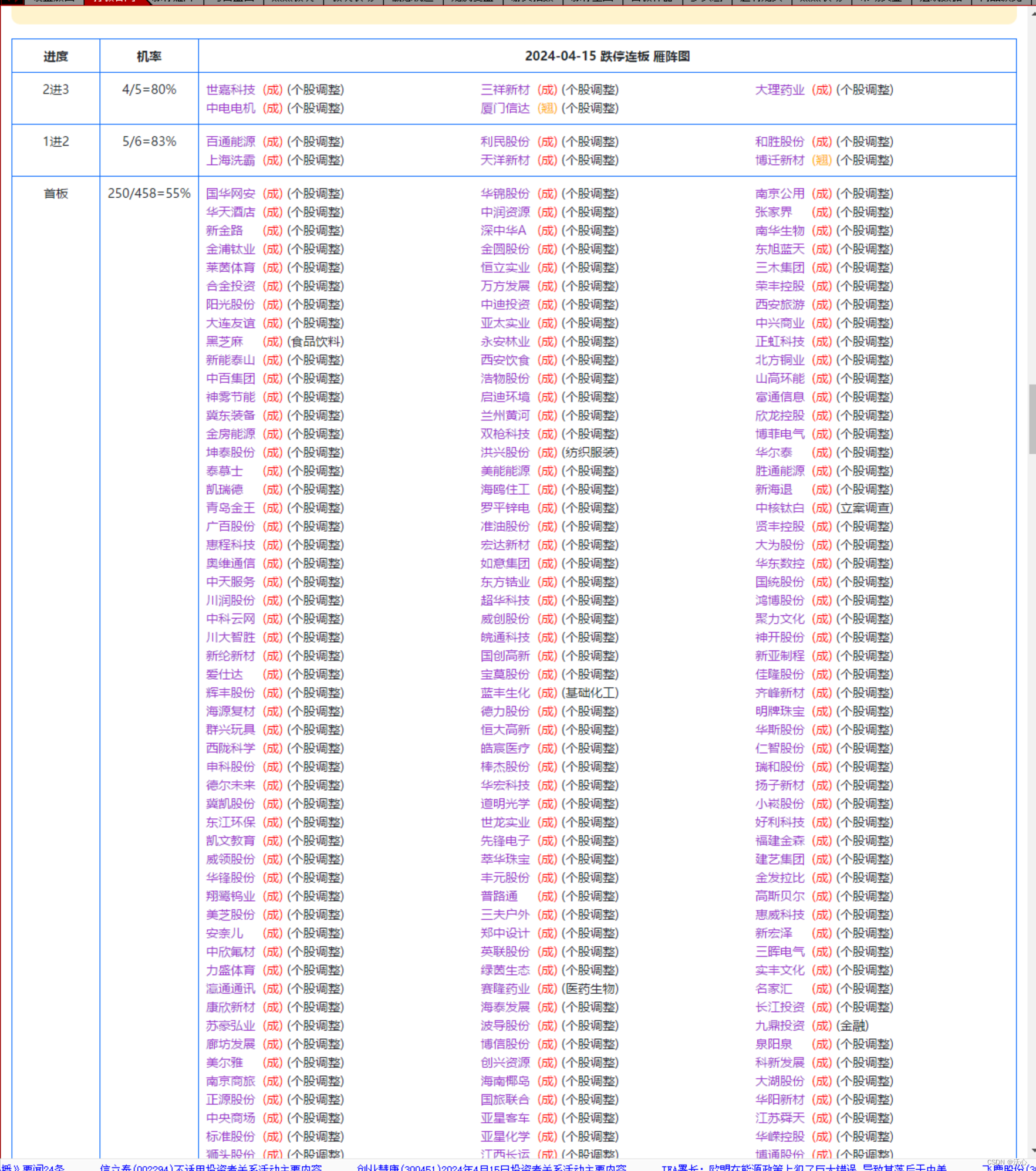Open 黑芝麻 stock page

(x=225, y=342)
